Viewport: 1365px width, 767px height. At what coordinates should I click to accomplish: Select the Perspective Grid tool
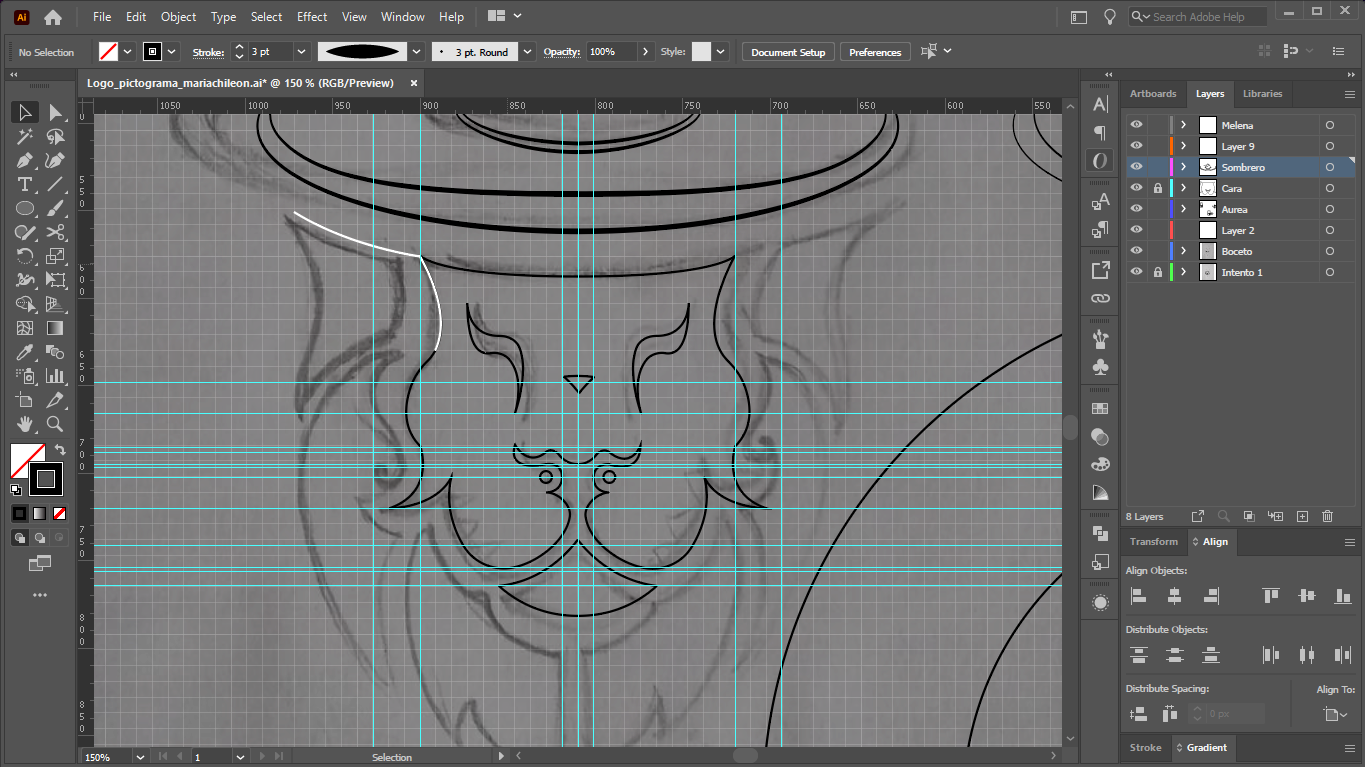[56, 305]
